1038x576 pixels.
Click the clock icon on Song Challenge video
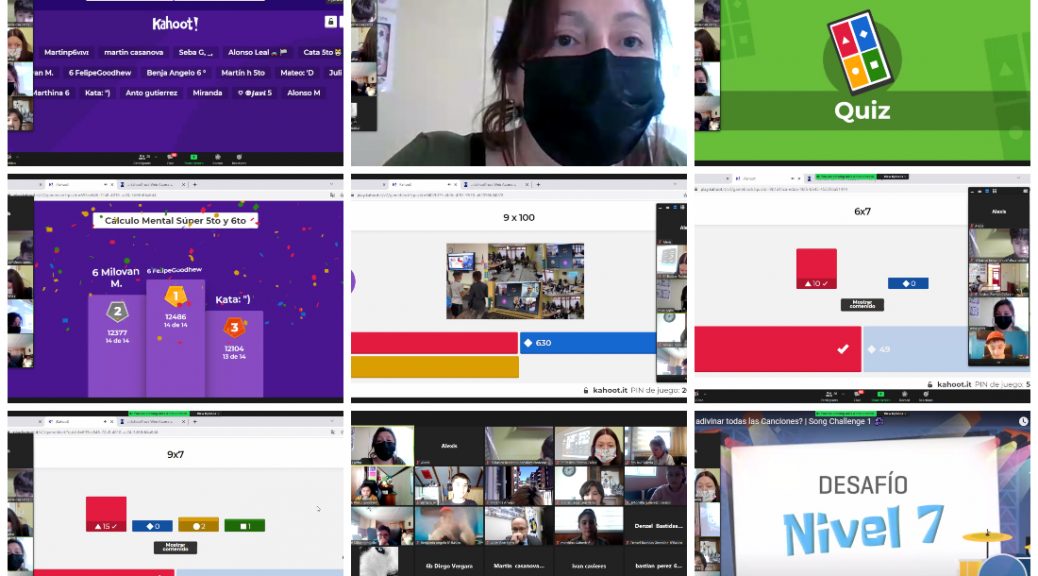1023,421
